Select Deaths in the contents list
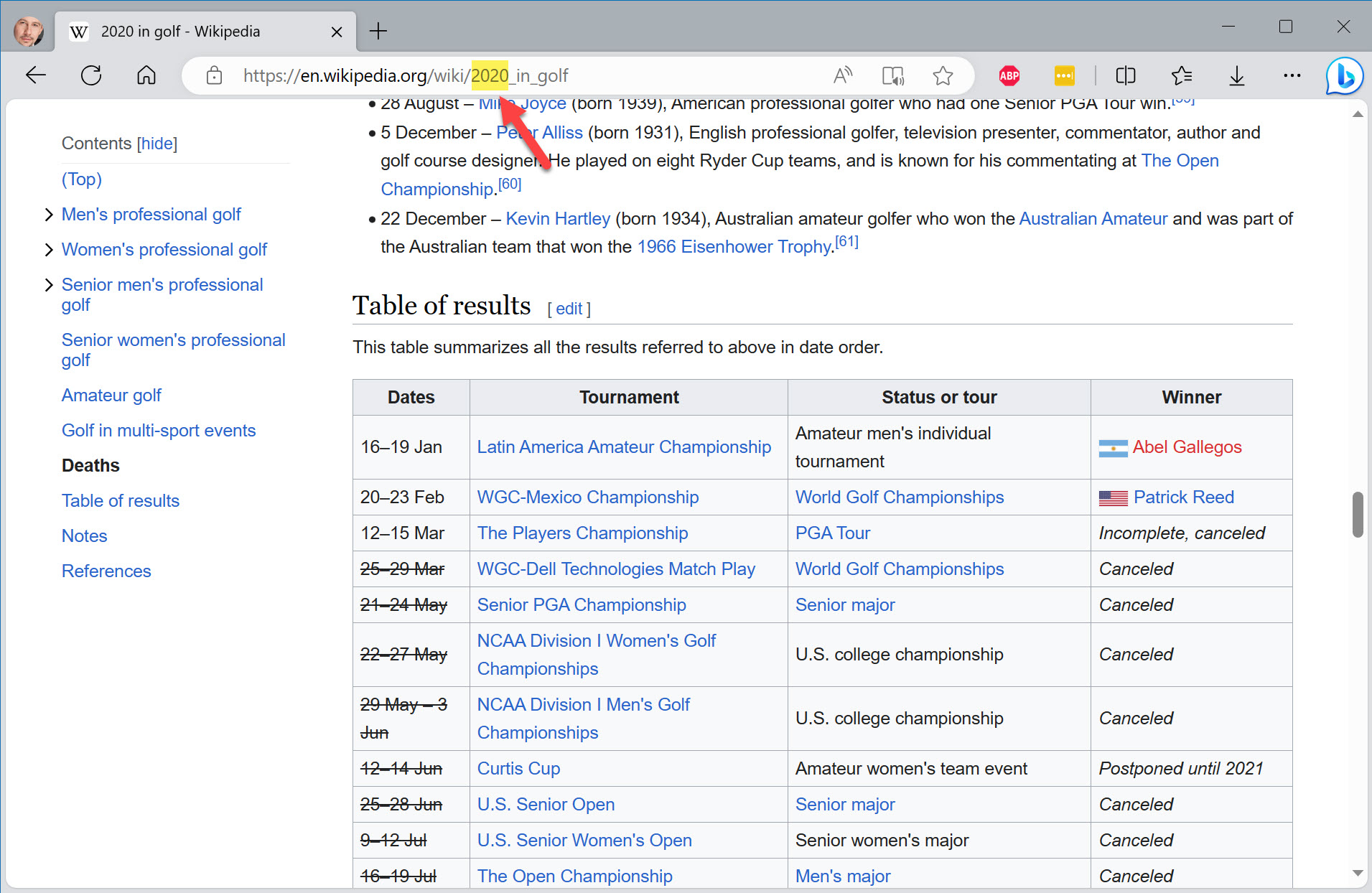 coord(90,466)
